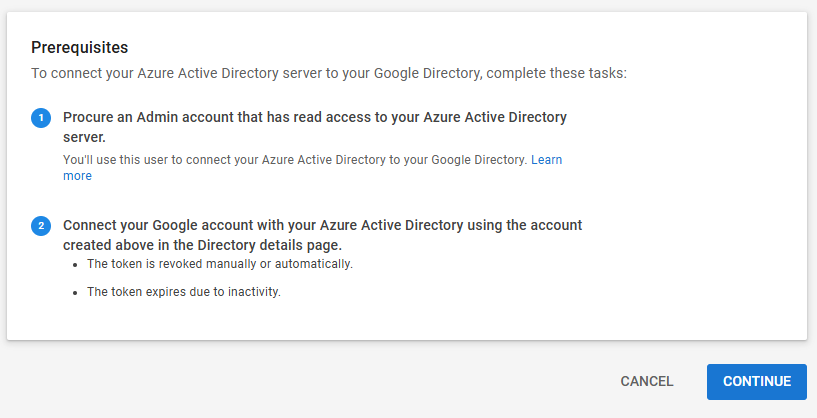817x418 pixels.
Task: Click the gray footer area left of CANCEL
Action: tap(300, 381)
